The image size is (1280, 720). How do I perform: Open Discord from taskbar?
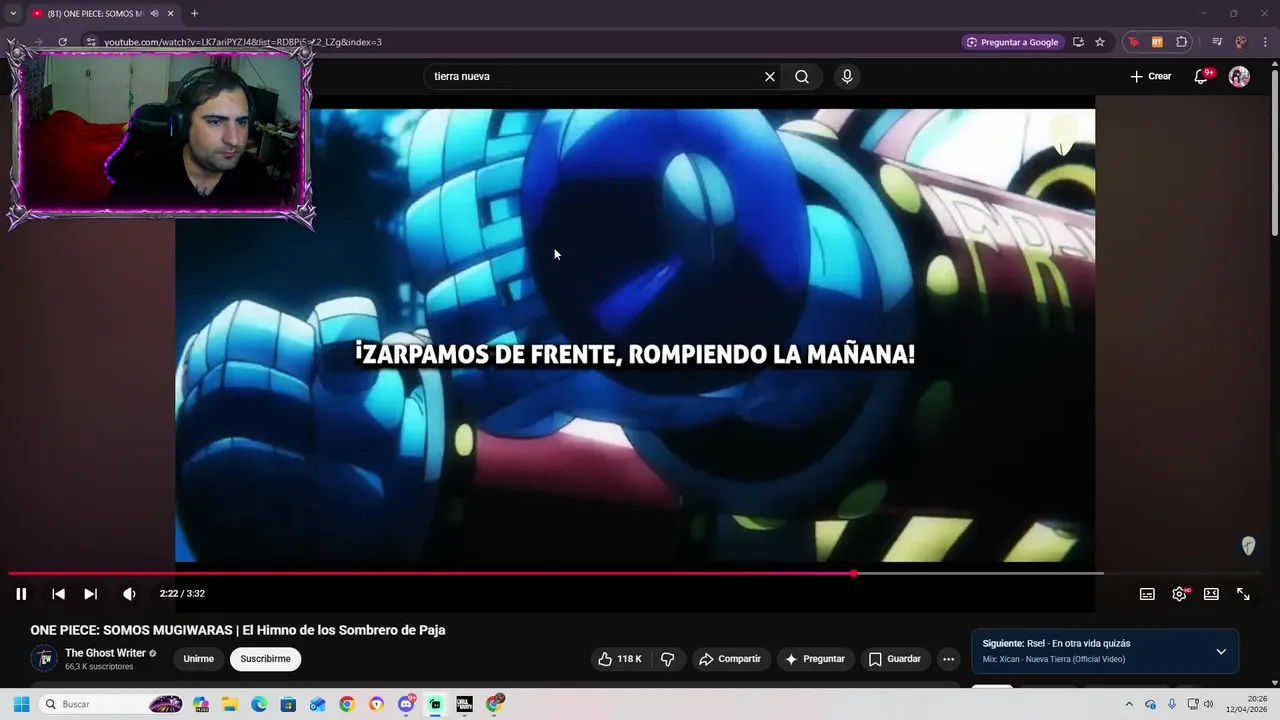(x=406, y=704)
